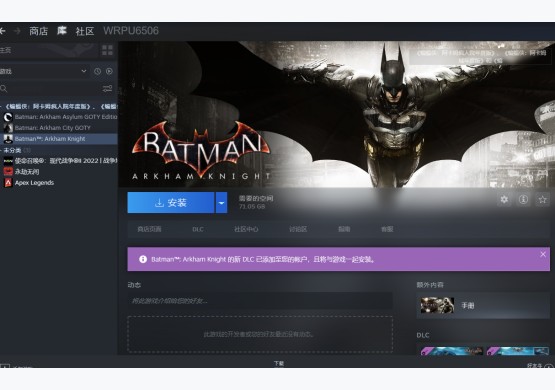Viewport: 555px width, 390px height.
Task: Open advanced filter sliders icon
Action: pyautogui.click(x=107, y=88)
